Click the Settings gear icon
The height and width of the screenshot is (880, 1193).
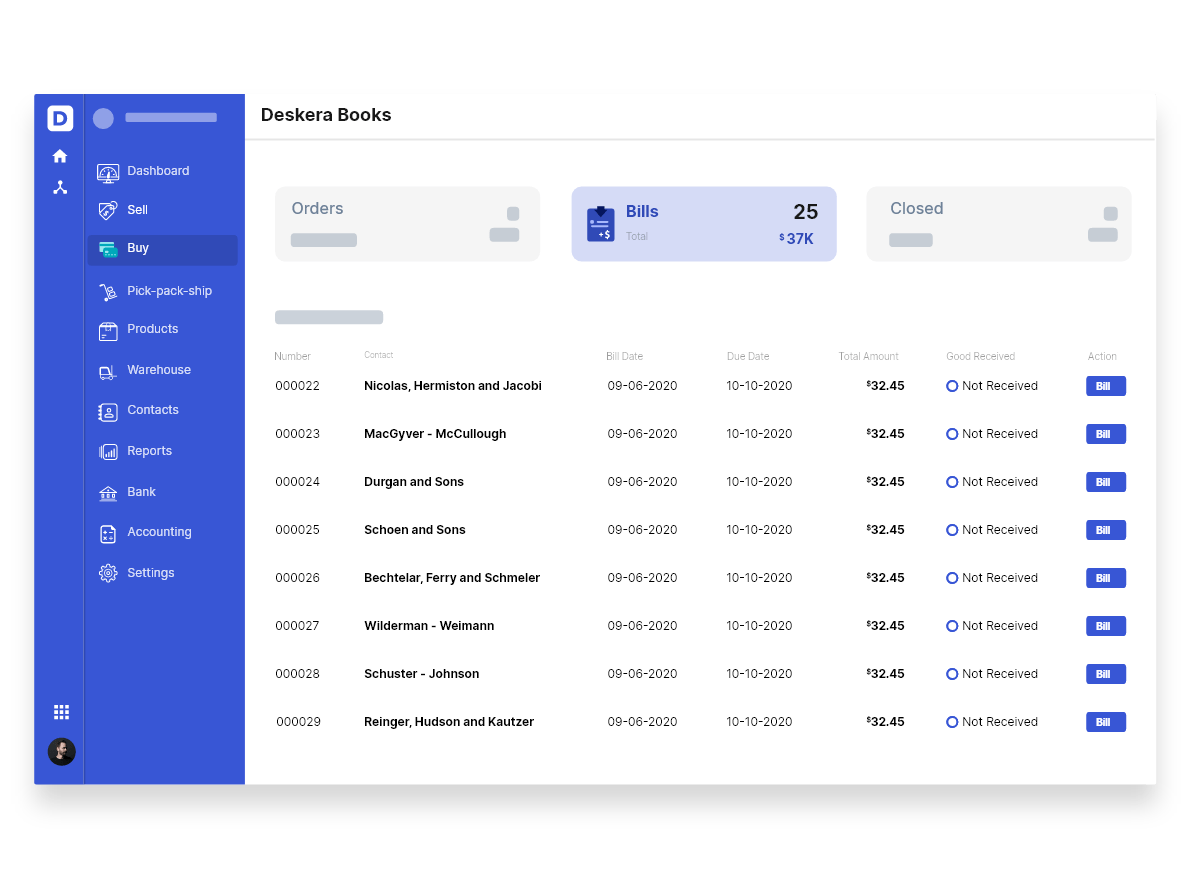pos(108,573)
